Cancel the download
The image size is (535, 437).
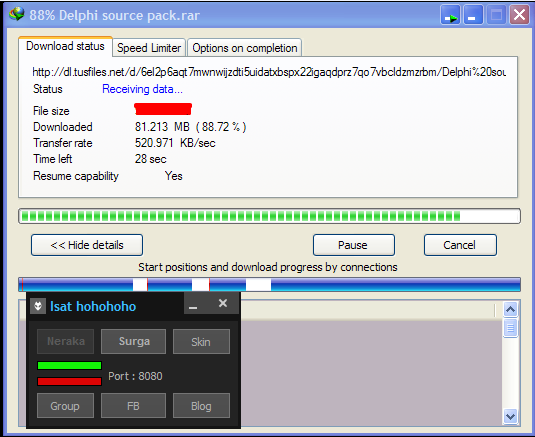(x=460, y=245)
